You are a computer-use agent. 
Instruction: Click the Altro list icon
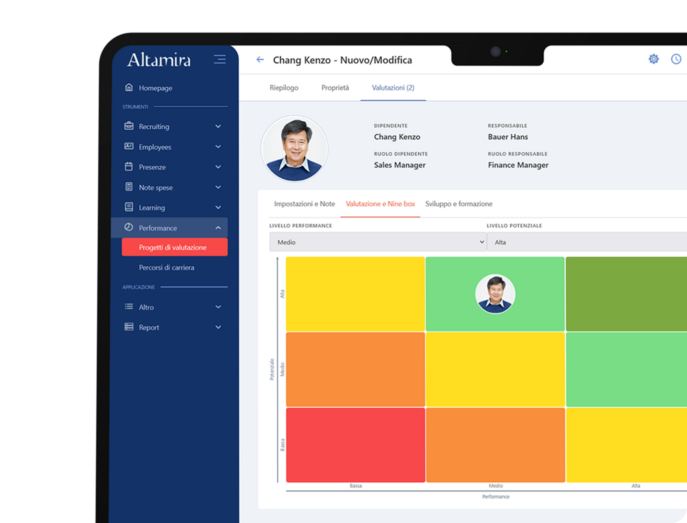(x=129, y=307)
